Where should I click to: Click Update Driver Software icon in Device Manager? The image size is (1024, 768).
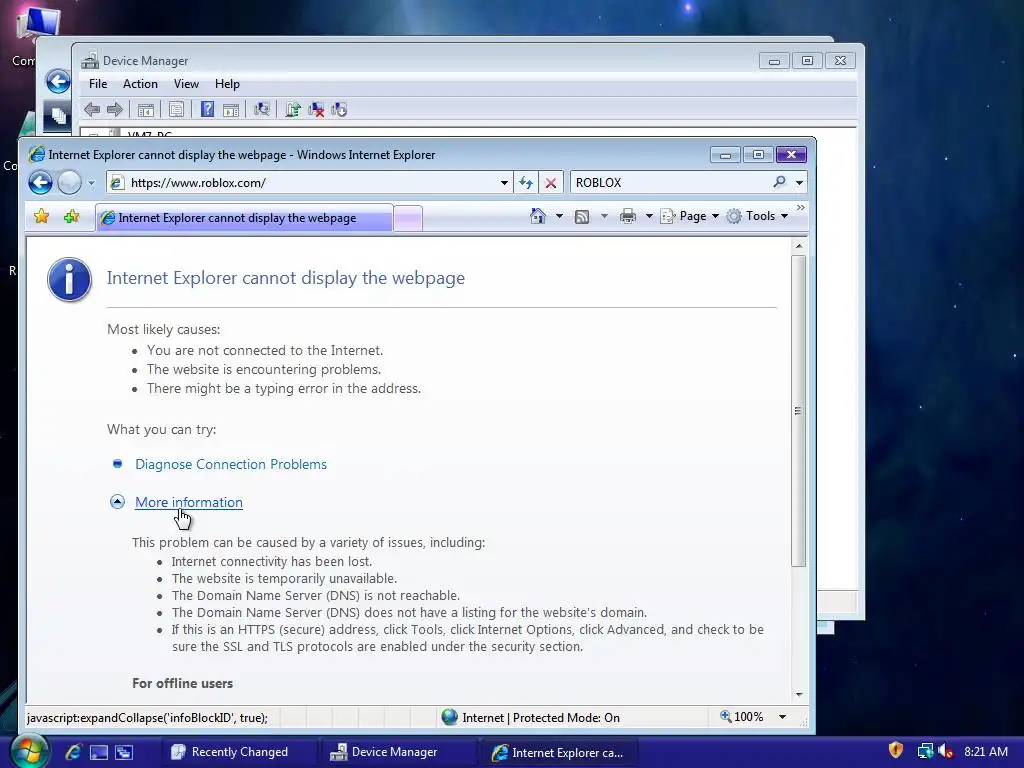[x=293, y=109]
